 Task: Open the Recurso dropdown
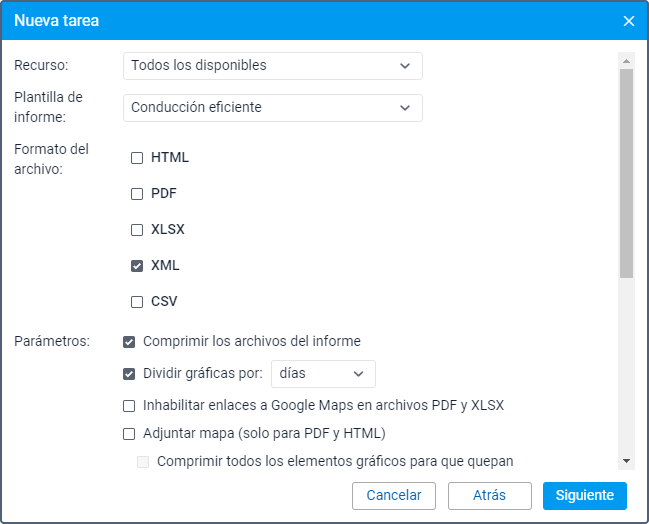[x=272, y=66]
